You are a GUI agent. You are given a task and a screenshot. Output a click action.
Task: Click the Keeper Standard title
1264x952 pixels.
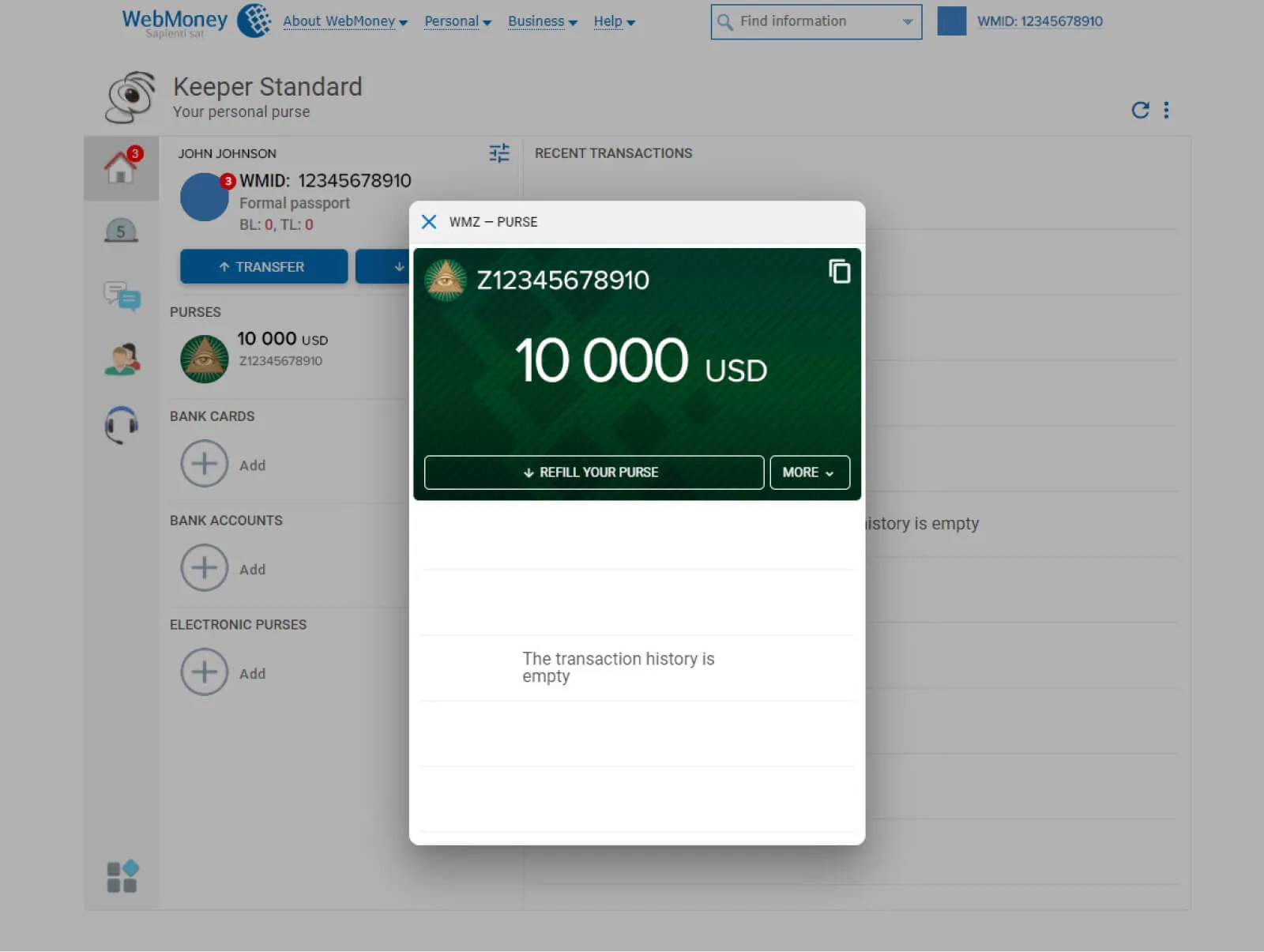[268, 86]
